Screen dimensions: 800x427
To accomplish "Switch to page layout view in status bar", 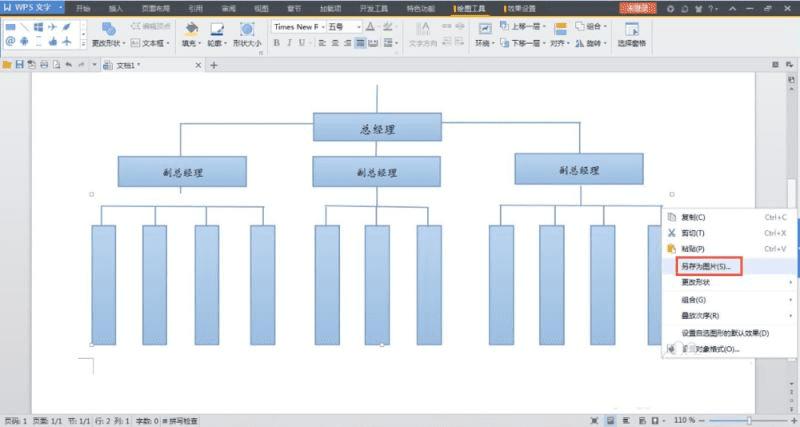I will pos(610,420).
